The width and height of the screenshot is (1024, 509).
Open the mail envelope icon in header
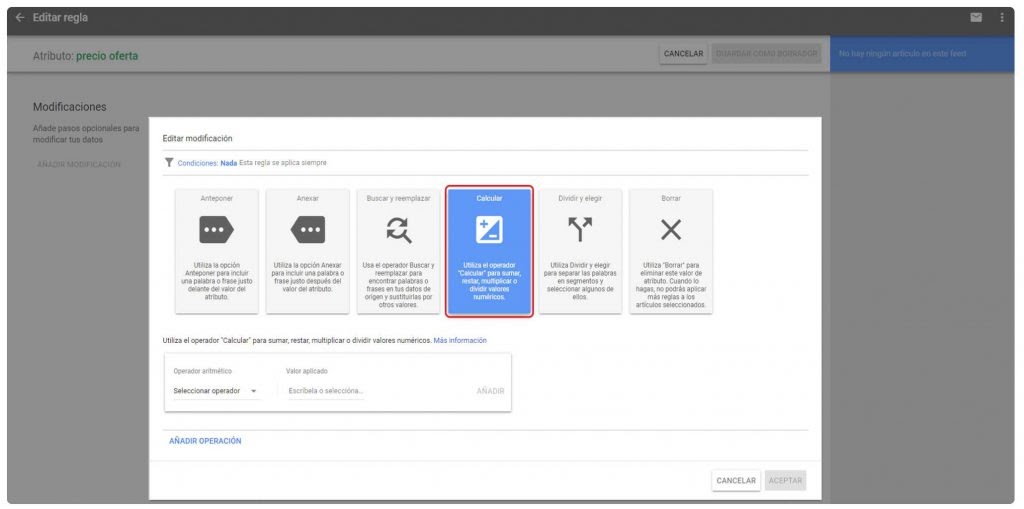(976, 18)
